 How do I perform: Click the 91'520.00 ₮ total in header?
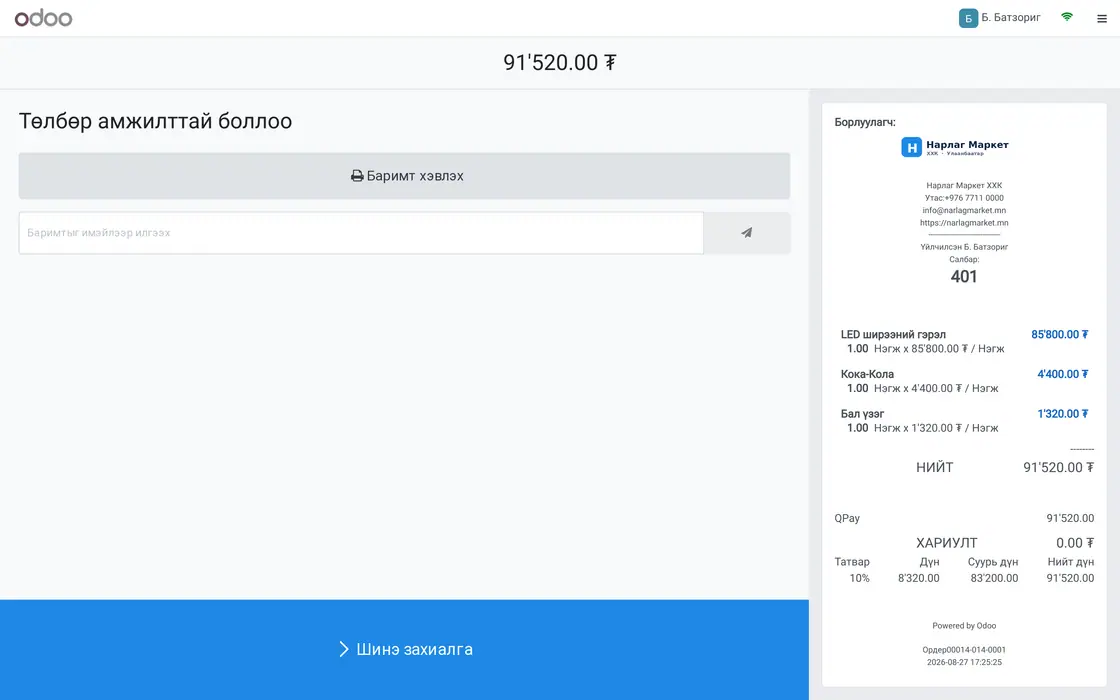click(x=559, y=62)
